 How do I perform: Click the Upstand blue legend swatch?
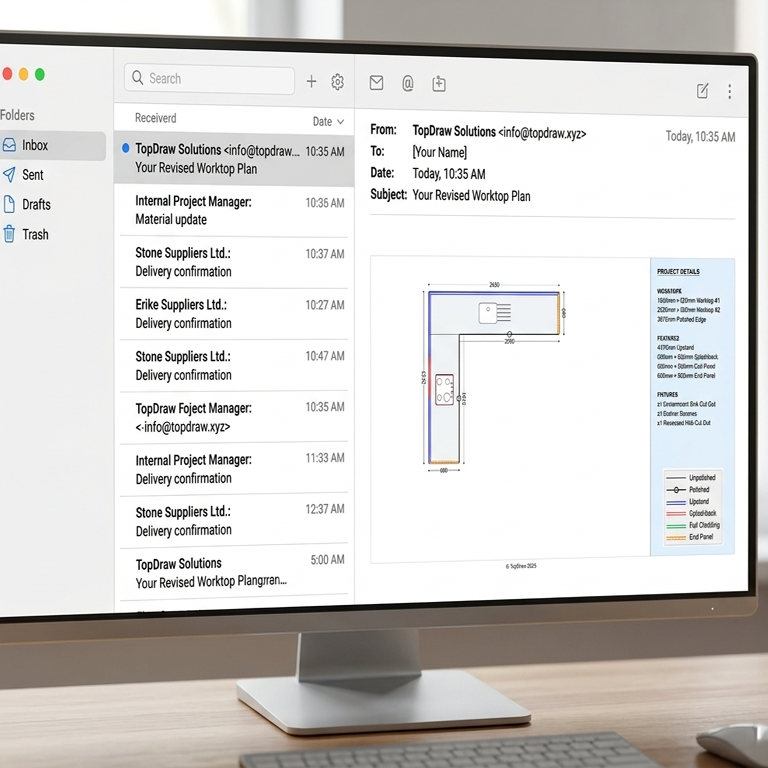[676, 502]
